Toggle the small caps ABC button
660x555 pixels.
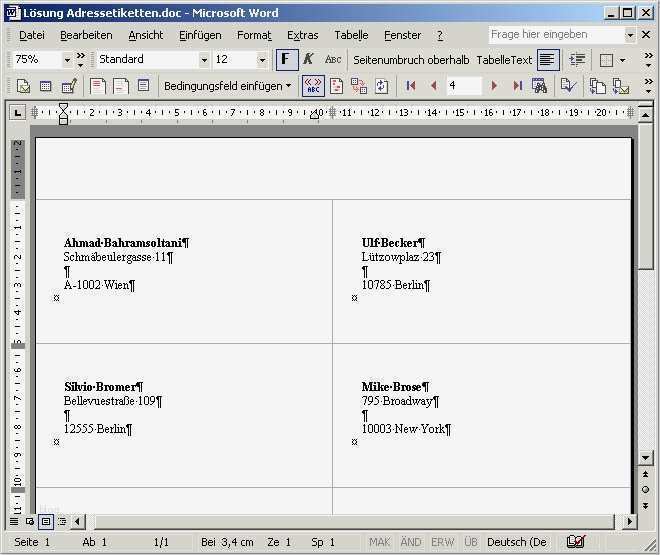[333, 60]
